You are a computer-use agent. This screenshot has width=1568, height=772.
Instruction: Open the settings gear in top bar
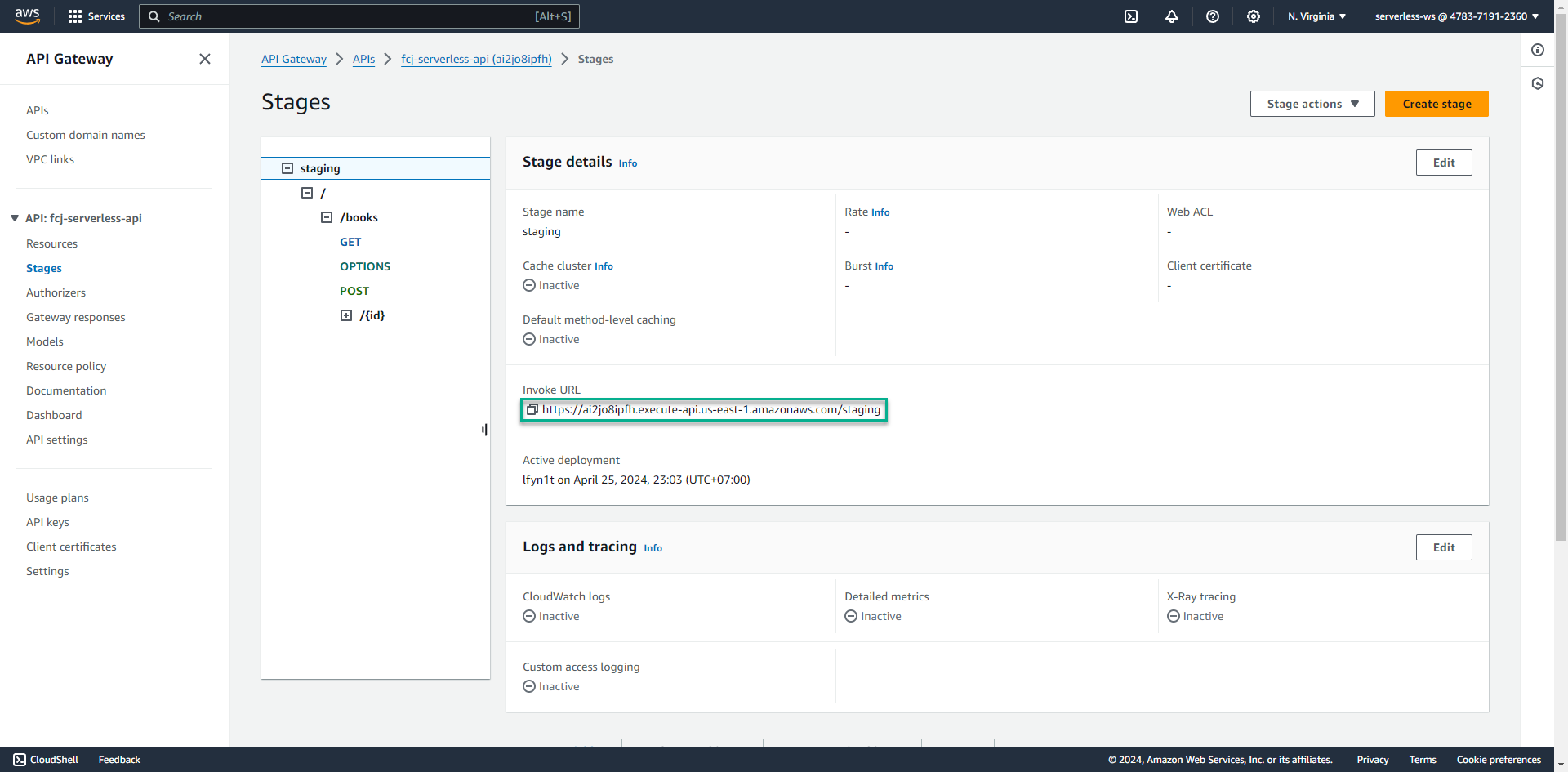1254,16
